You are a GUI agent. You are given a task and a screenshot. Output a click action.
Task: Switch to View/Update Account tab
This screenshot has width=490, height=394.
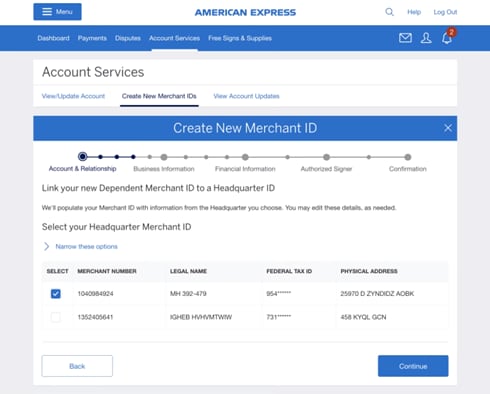click(x=73, y=96)
